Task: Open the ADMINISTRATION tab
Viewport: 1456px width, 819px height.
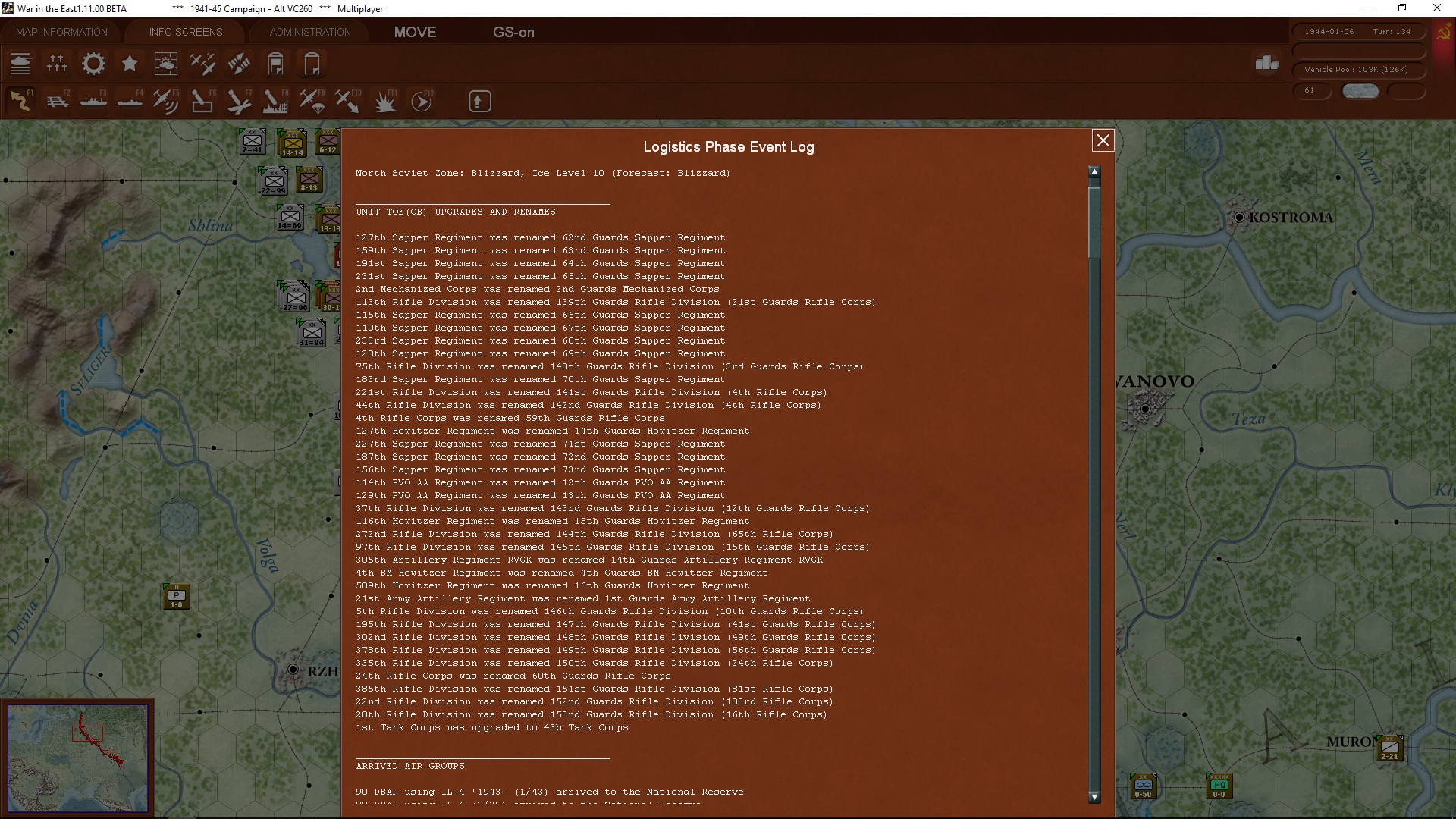Action: (x=310, y=32)
